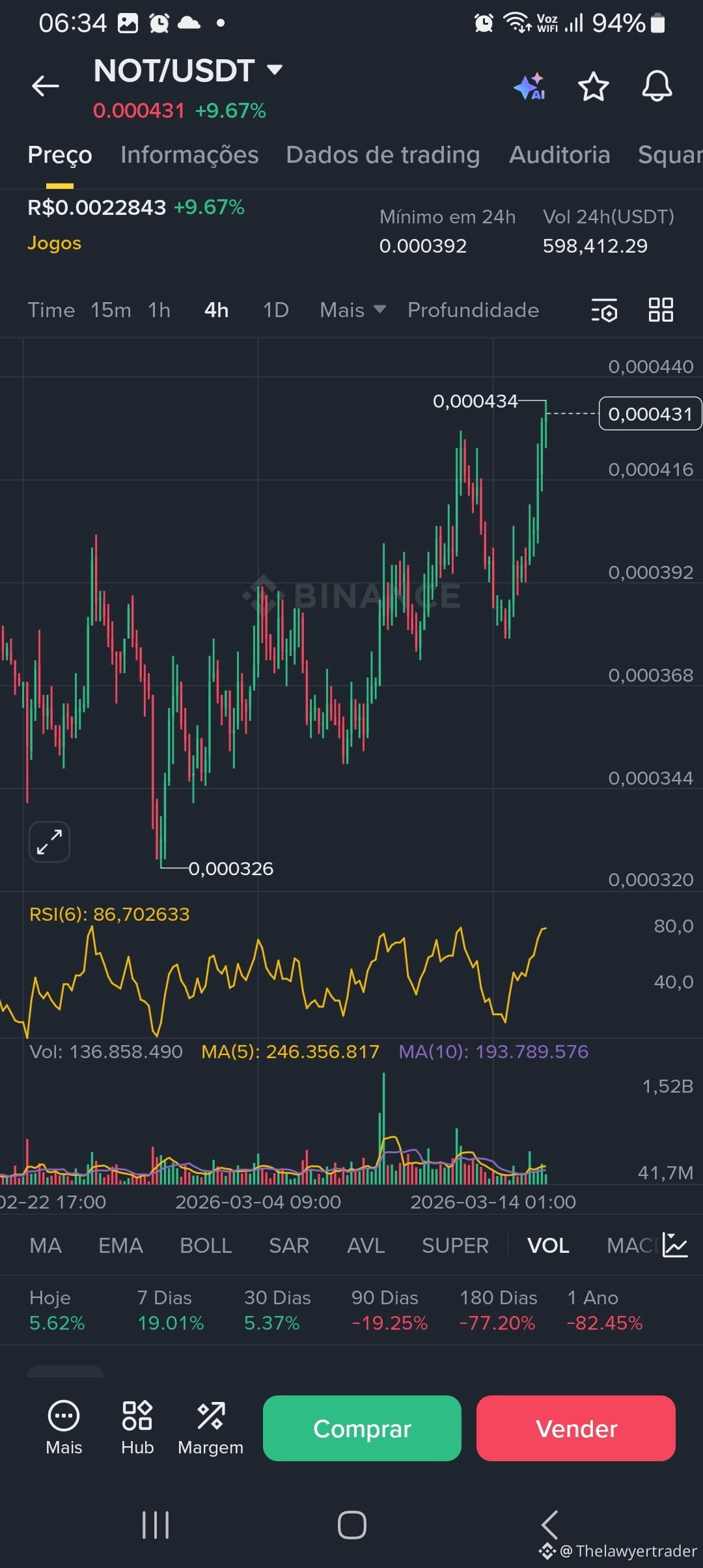This screenshot has width=703, height=1568.
Task: Add NOT/USDT to favorites star
Action: click(594, 86)
